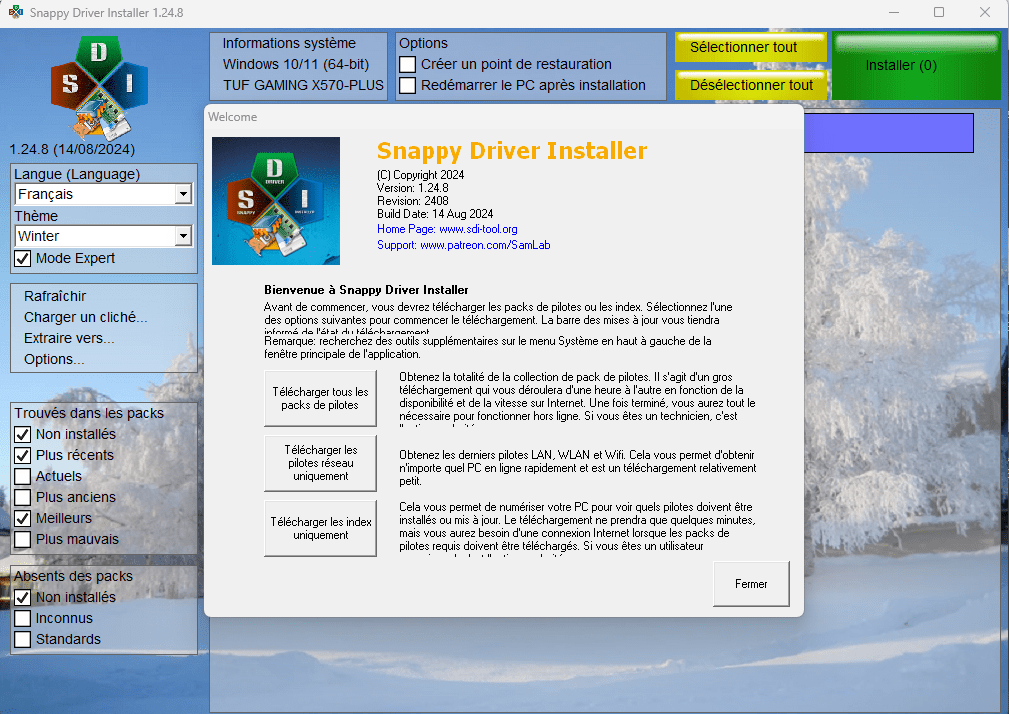
Task: Open the Options... menu item
Action: point(54,359)
